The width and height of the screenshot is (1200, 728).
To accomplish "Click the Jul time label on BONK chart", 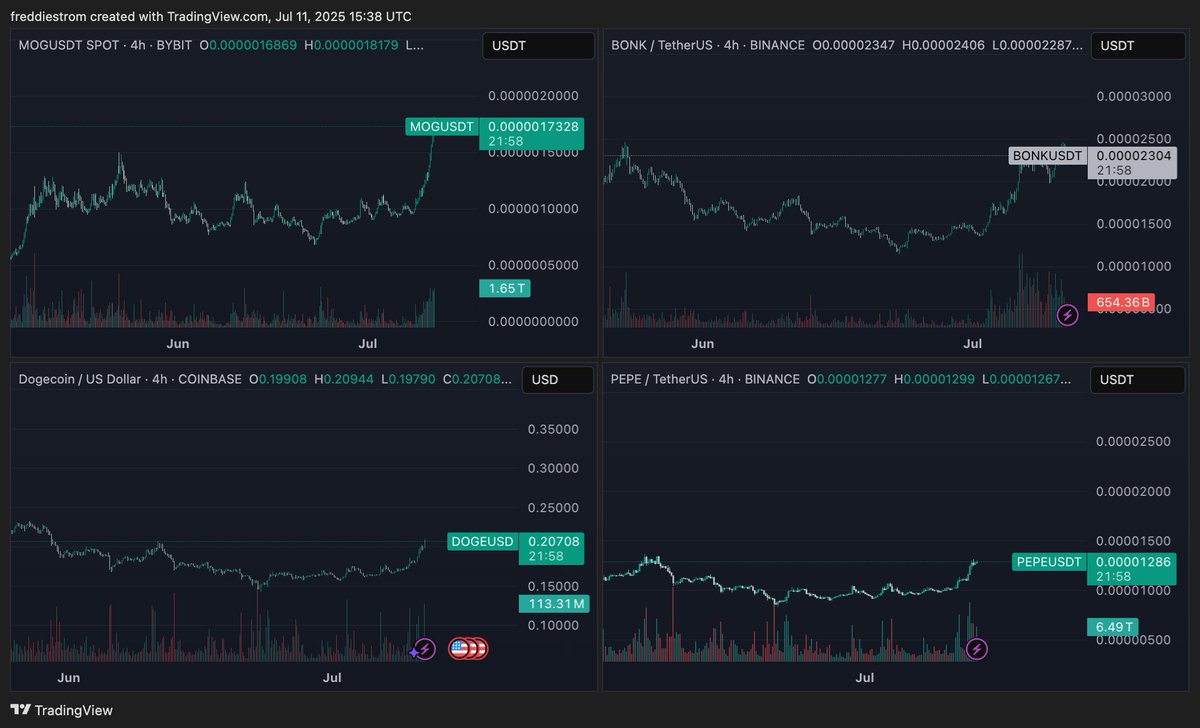I will (x=972, y=344).
